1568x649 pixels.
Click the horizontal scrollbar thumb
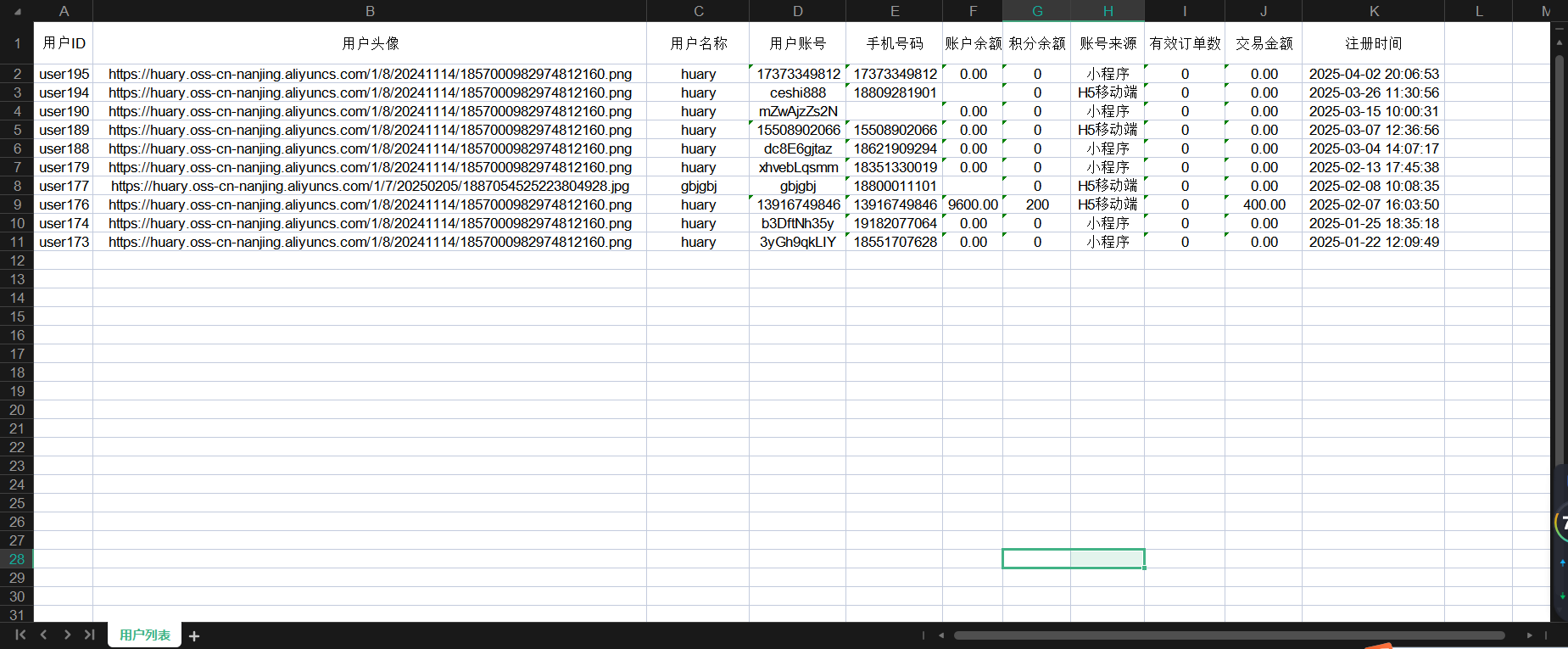[1228, 635]
